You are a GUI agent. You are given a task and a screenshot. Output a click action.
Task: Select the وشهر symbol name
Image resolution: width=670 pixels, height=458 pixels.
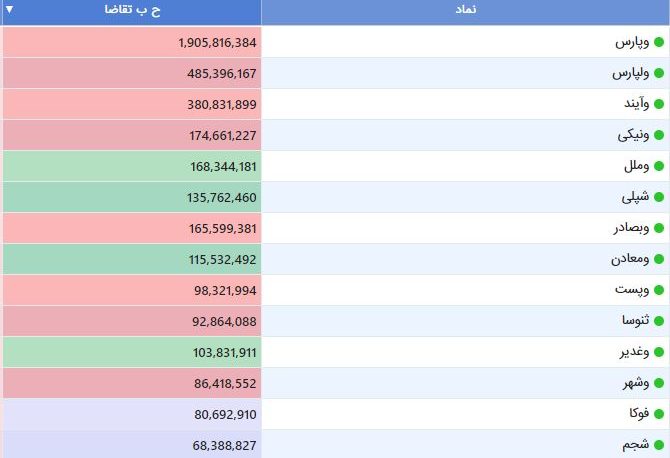(636, 383)
